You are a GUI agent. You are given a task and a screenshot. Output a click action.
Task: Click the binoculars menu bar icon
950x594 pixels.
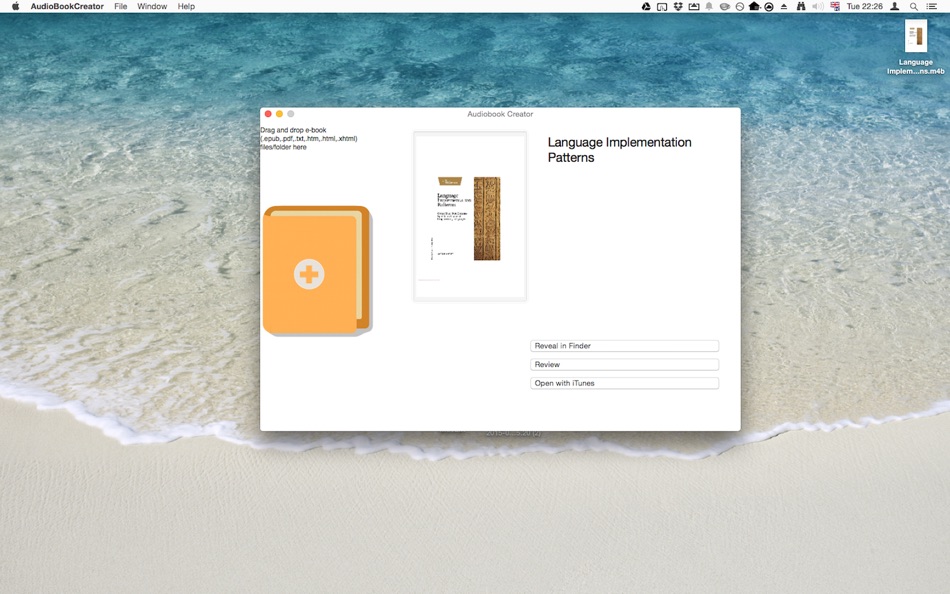click(x=800, y=6)
